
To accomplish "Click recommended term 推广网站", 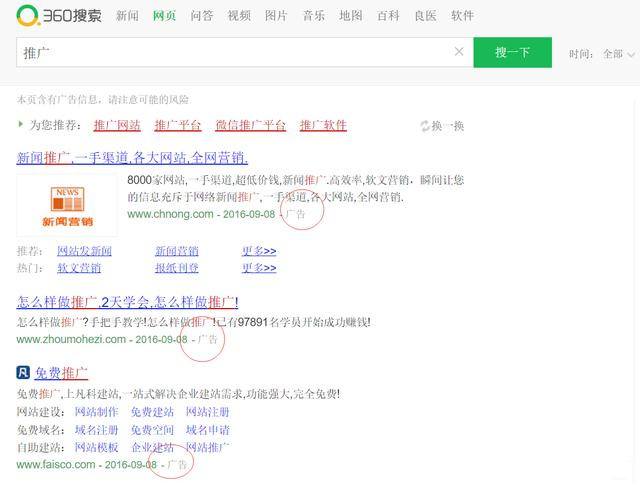I will coord(117,125).
